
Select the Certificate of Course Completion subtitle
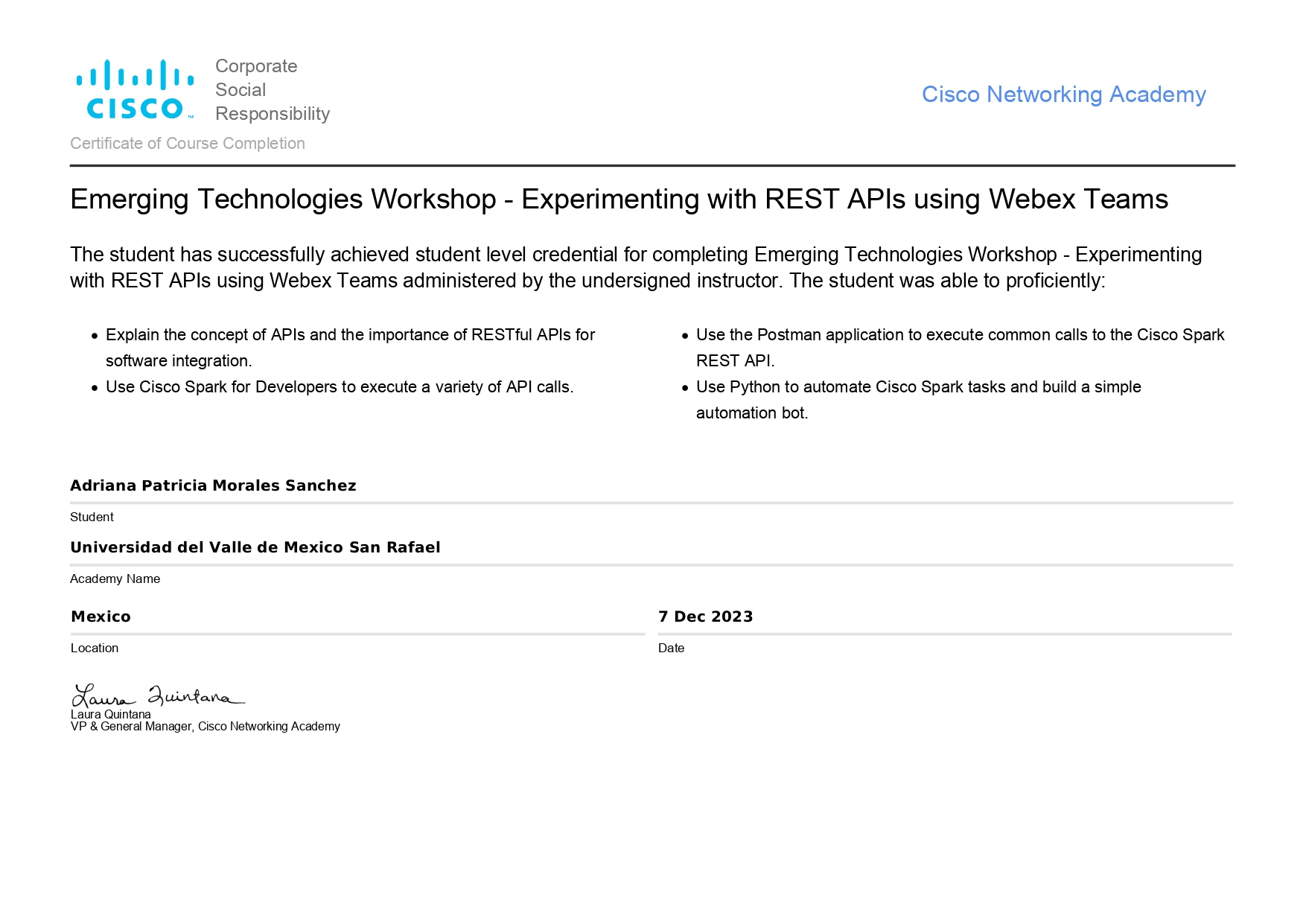(187, 144)
